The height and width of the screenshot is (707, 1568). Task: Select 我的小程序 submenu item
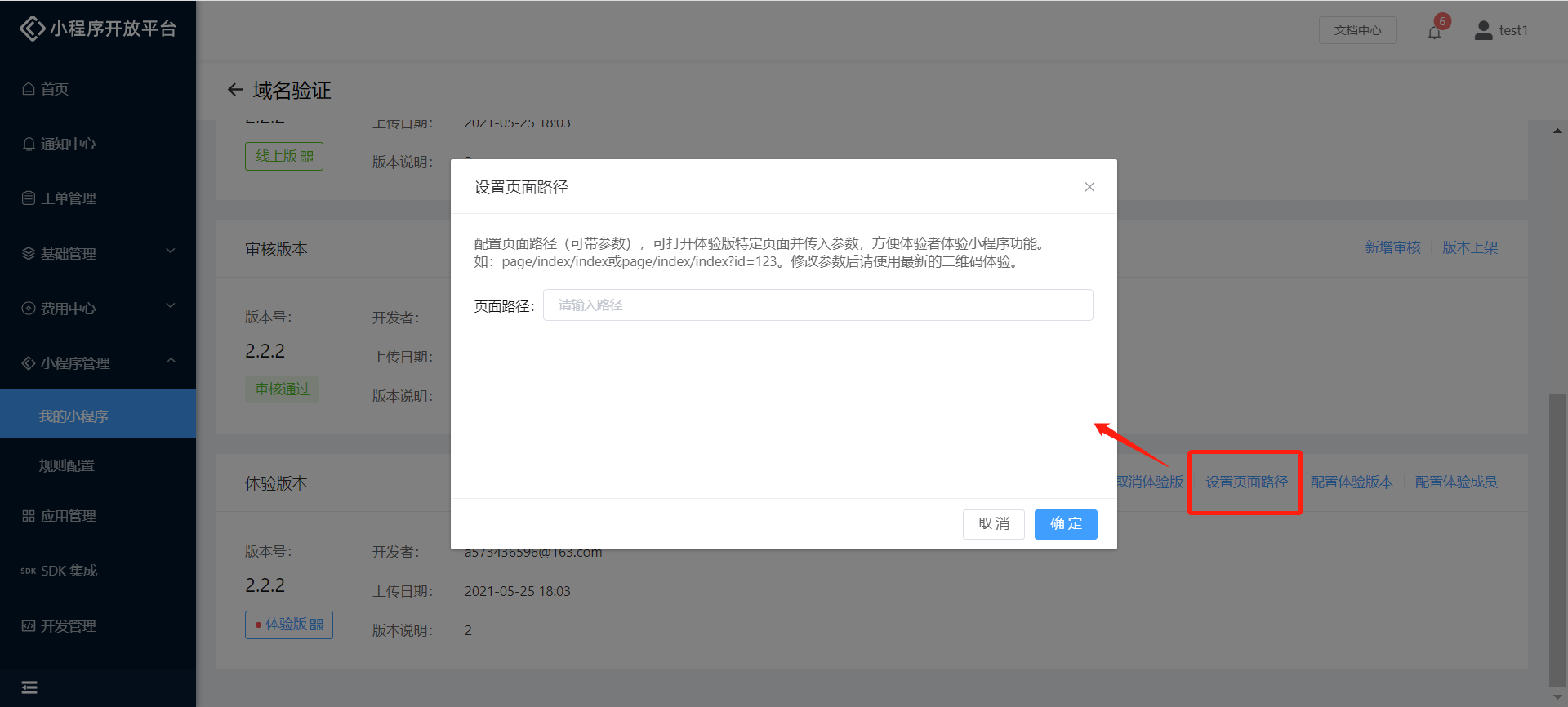coord(98,413)
